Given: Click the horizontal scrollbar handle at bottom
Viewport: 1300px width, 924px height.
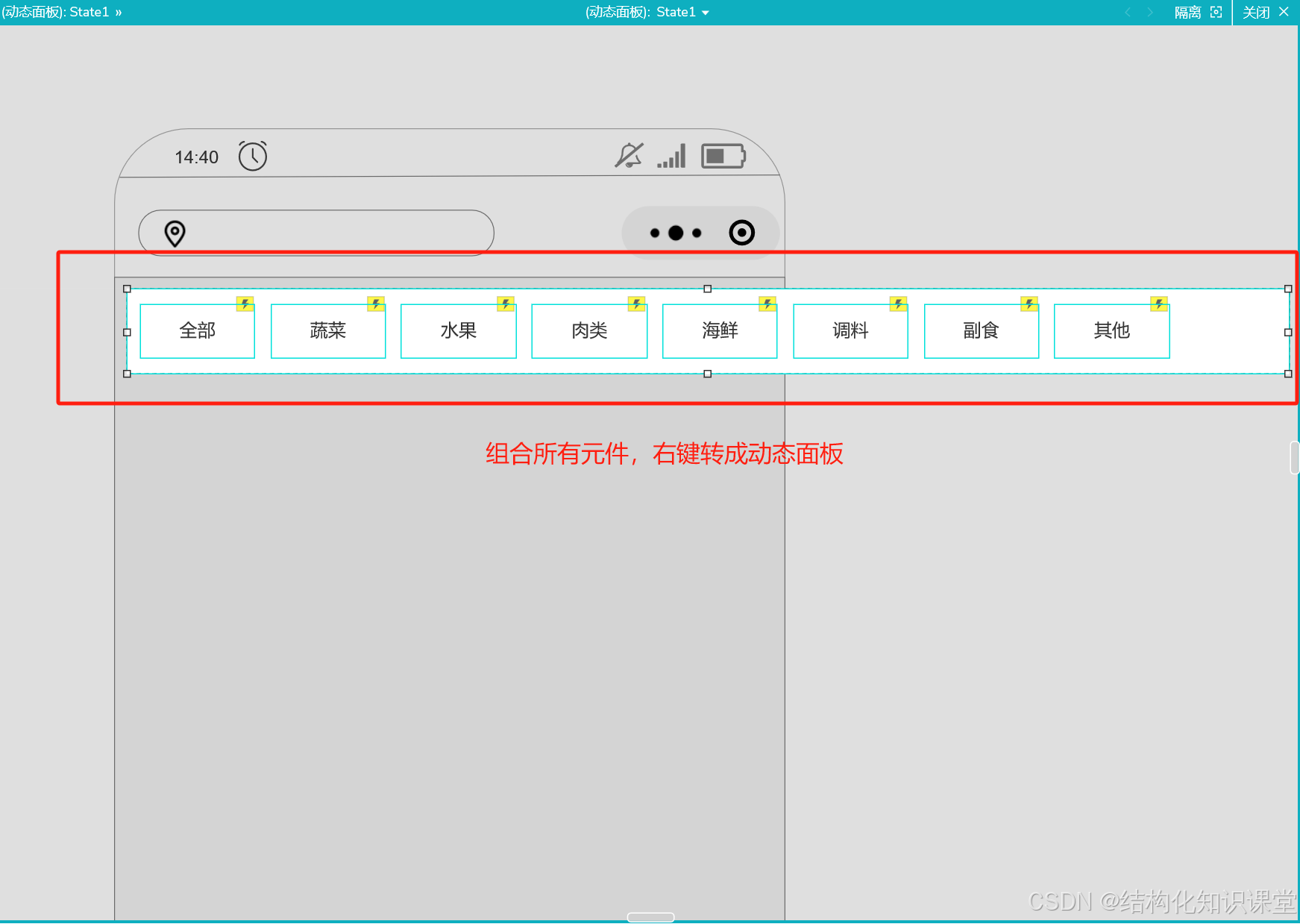Looking at the screenshot, I should pyautogui.click(x=651, y=917).
